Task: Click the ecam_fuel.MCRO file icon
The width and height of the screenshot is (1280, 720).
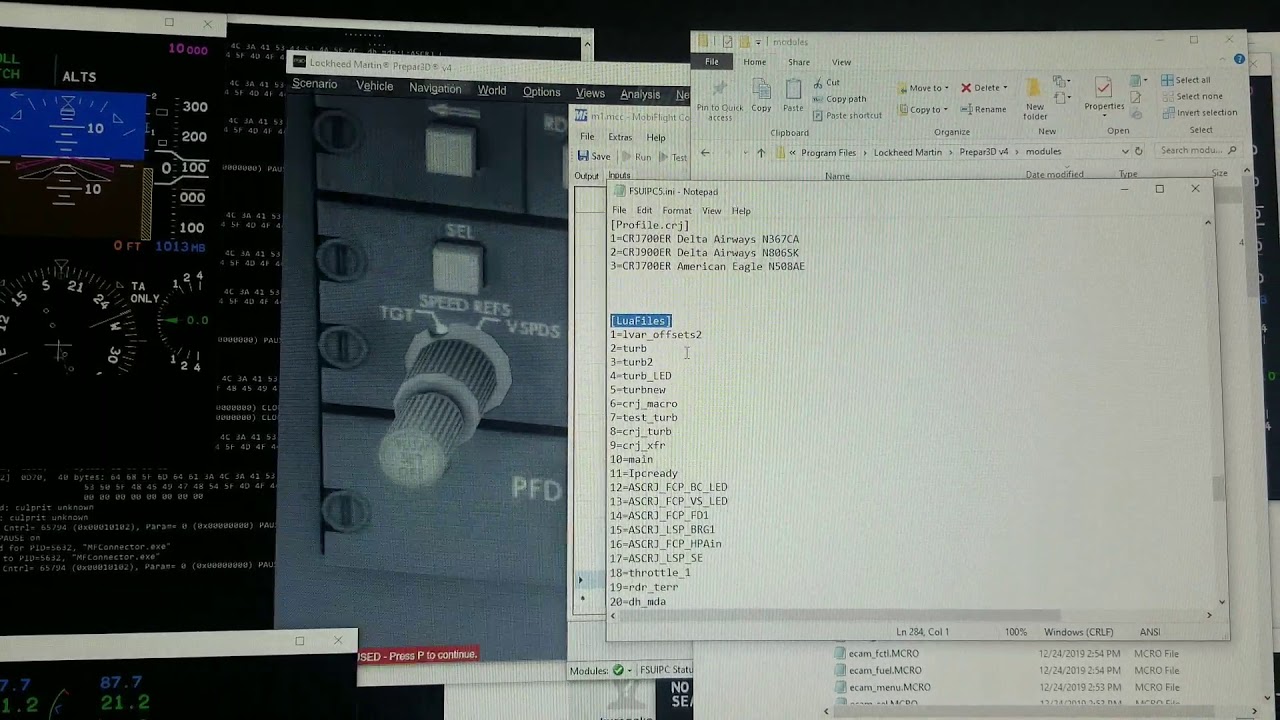Action: (x=840, y=671)
